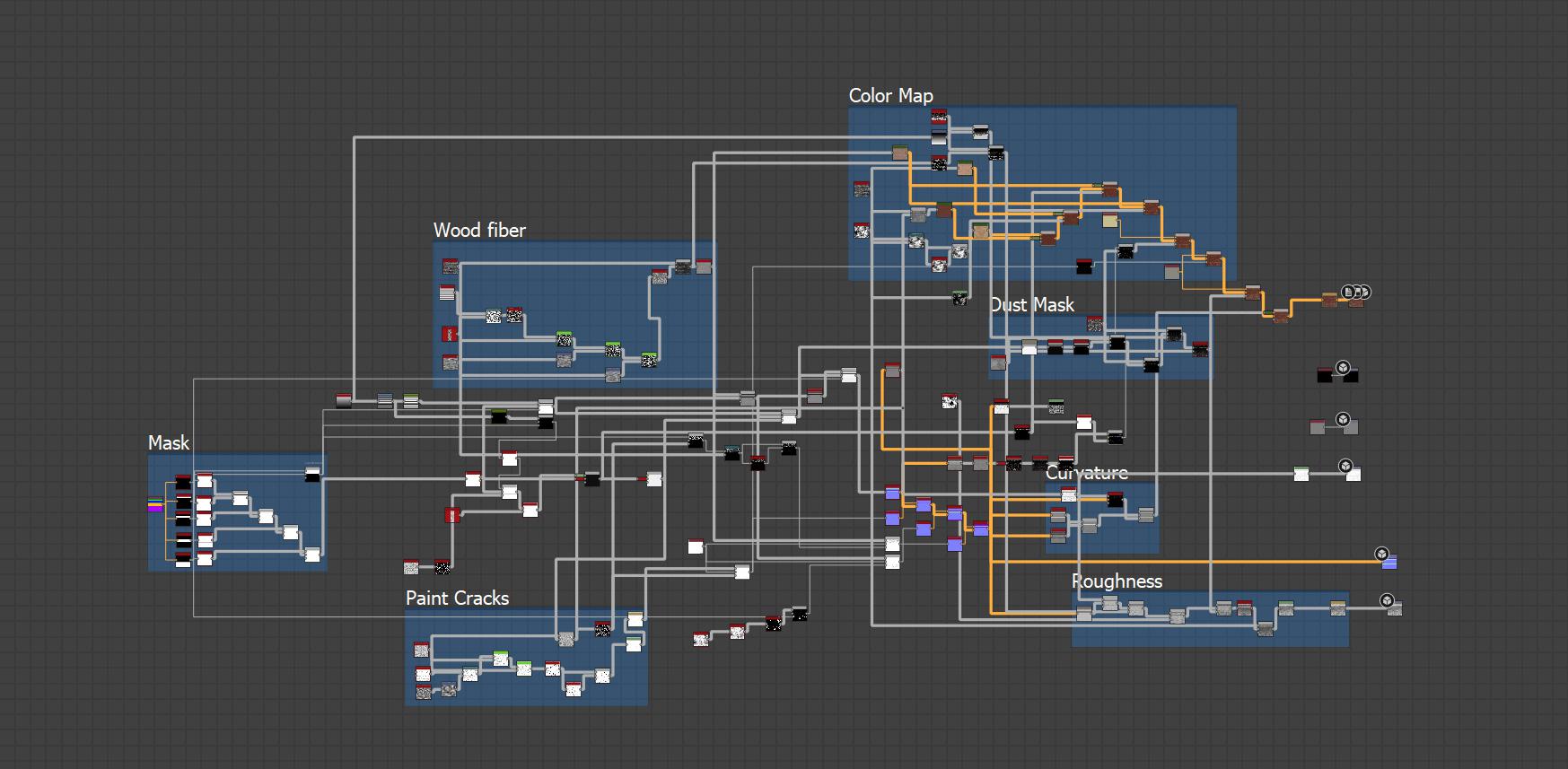The height and width of the screenshot is (769, 1568).
Task: Select the multicolored ID input node in Mask frame
Action: (155, 505)
